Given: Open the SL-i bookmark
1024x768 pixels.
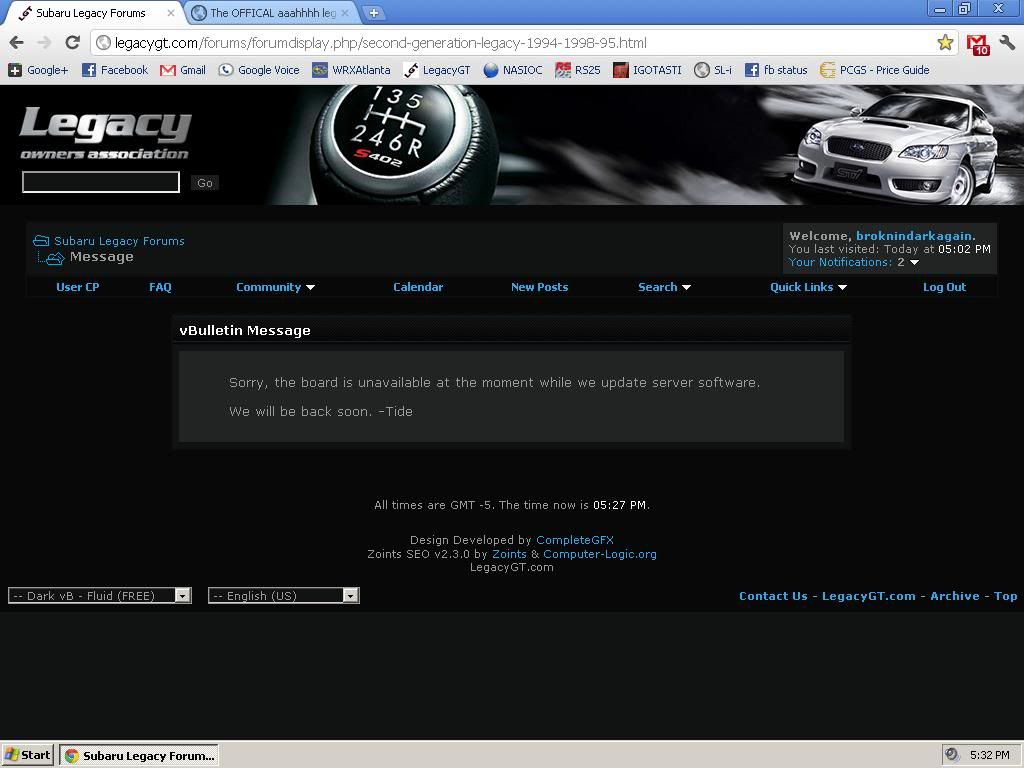Looking at the screenshot, I should [x=713, y=70].
